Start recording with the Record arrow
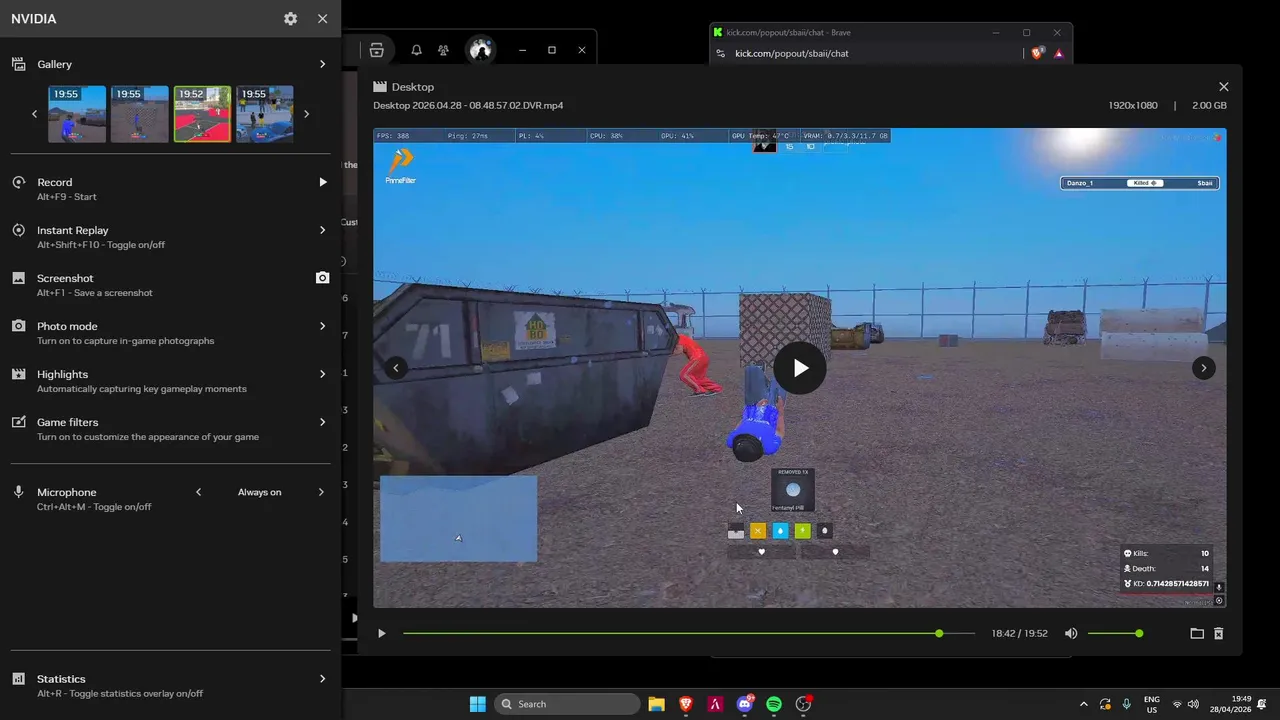 322,182
